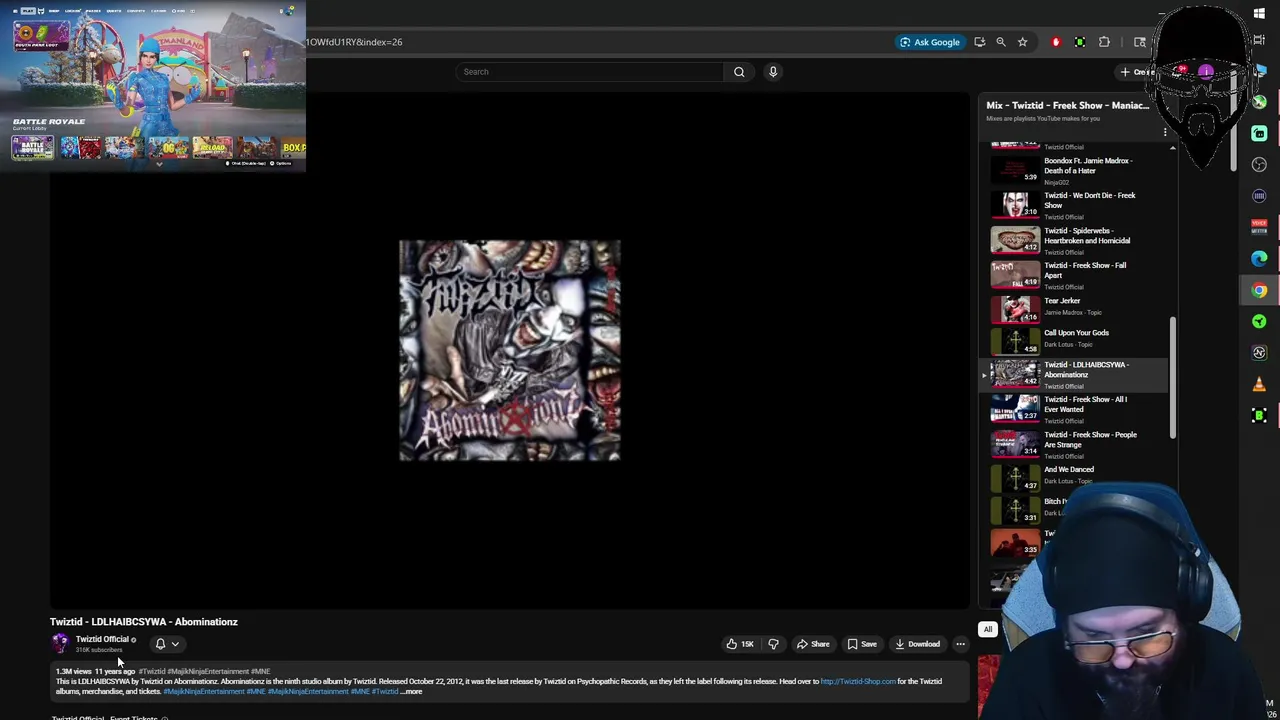Select the All filter chip below playlist
The height and width of the screenshot is (720, 1280).
coord(988,629)
